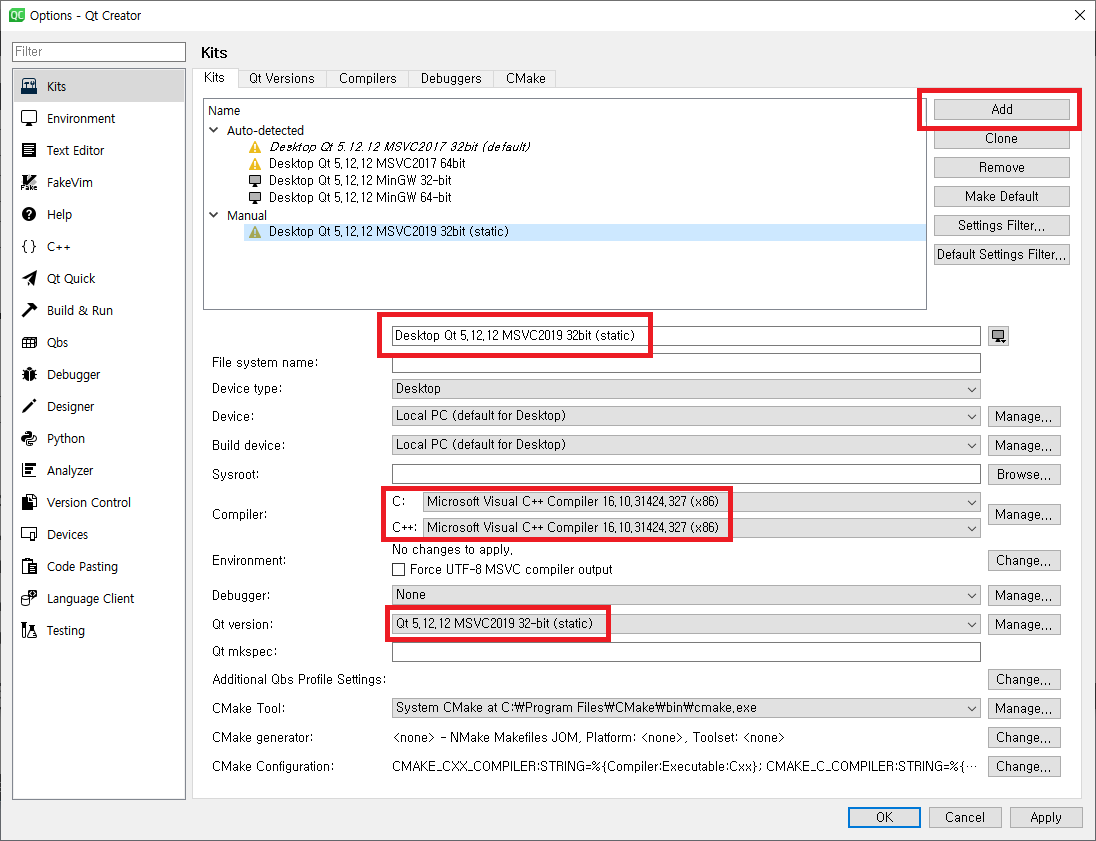Click the Debugger bug icon
The image size is (1096, 841).
click(x=29, y=374)
